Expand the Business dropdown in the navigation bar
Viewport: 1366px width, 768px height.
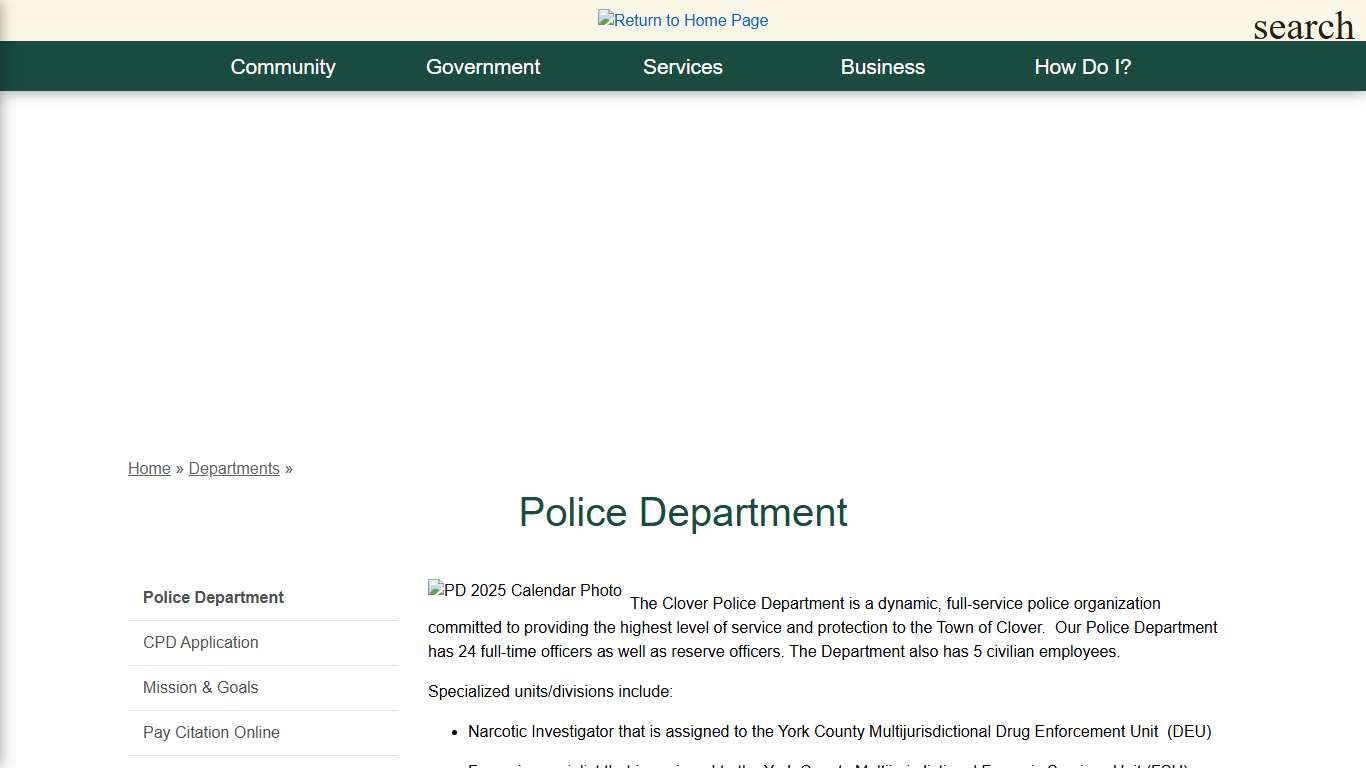pos(883,66)
